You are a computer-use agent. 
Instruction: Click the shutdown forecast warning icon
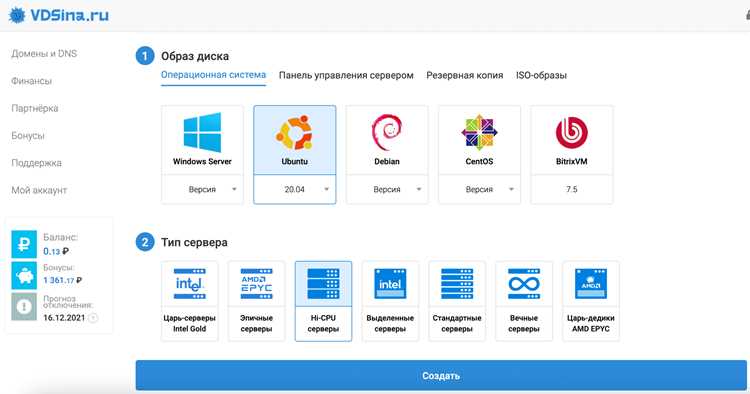tap(24, 306)
